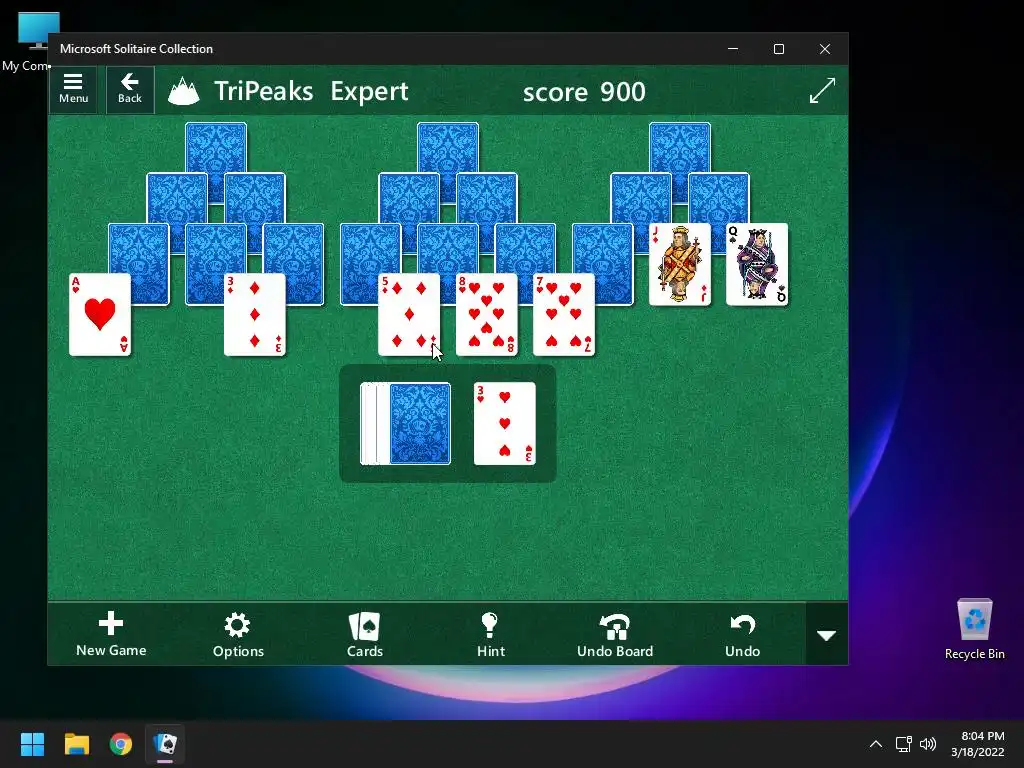The image size is (1024, 768).
Task: Open network status in the system tray
Action: pyautogui.click(x=903, y=744)
